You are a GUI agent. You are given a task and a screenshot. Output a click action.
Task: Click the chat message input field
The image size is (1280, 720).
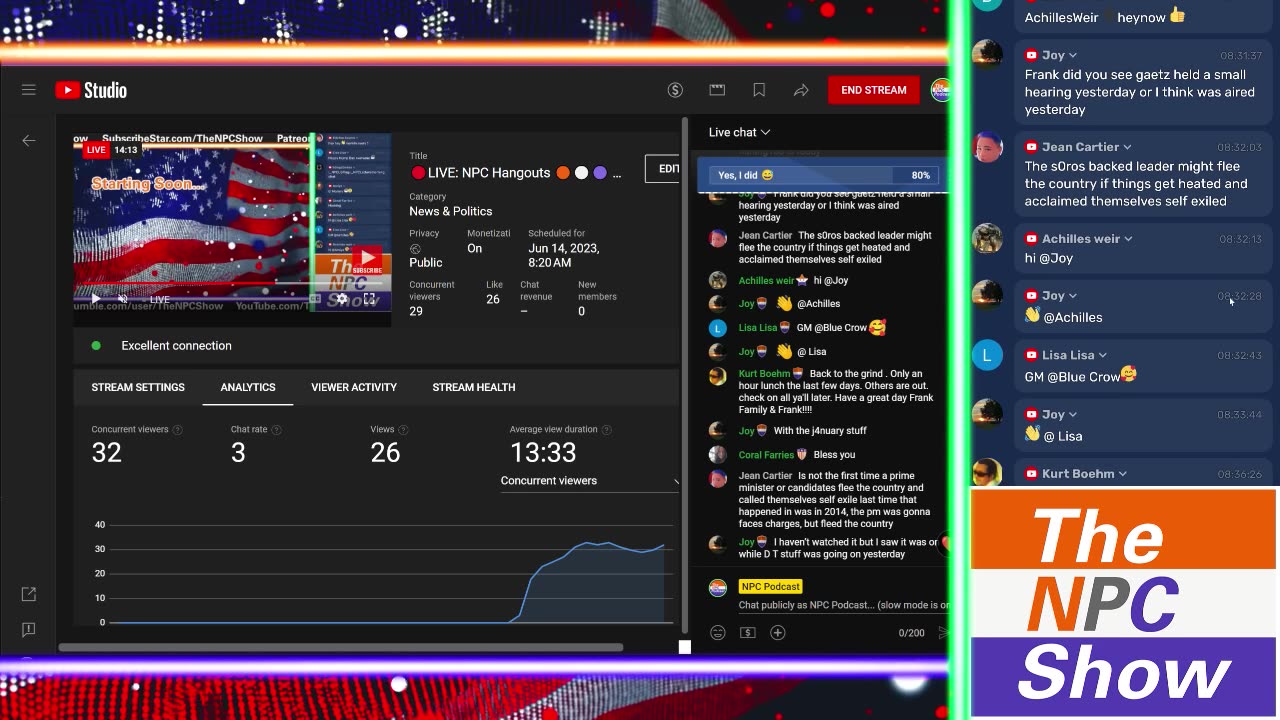coord(844,605)
